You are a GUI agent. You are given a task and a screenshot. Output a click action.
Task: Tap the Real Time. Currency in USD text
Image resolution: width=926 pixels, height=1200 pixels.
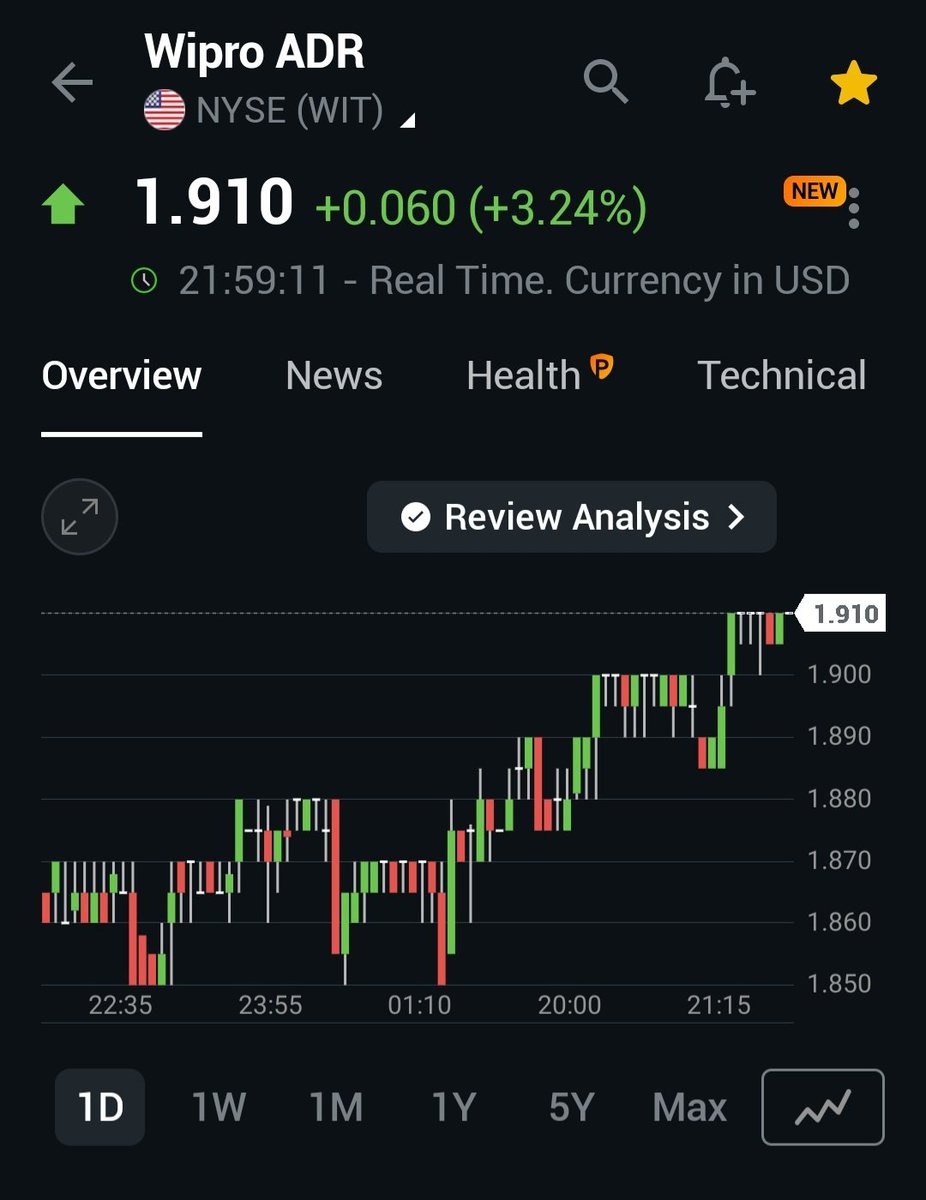pyautogui.click(x=610, y=281)
